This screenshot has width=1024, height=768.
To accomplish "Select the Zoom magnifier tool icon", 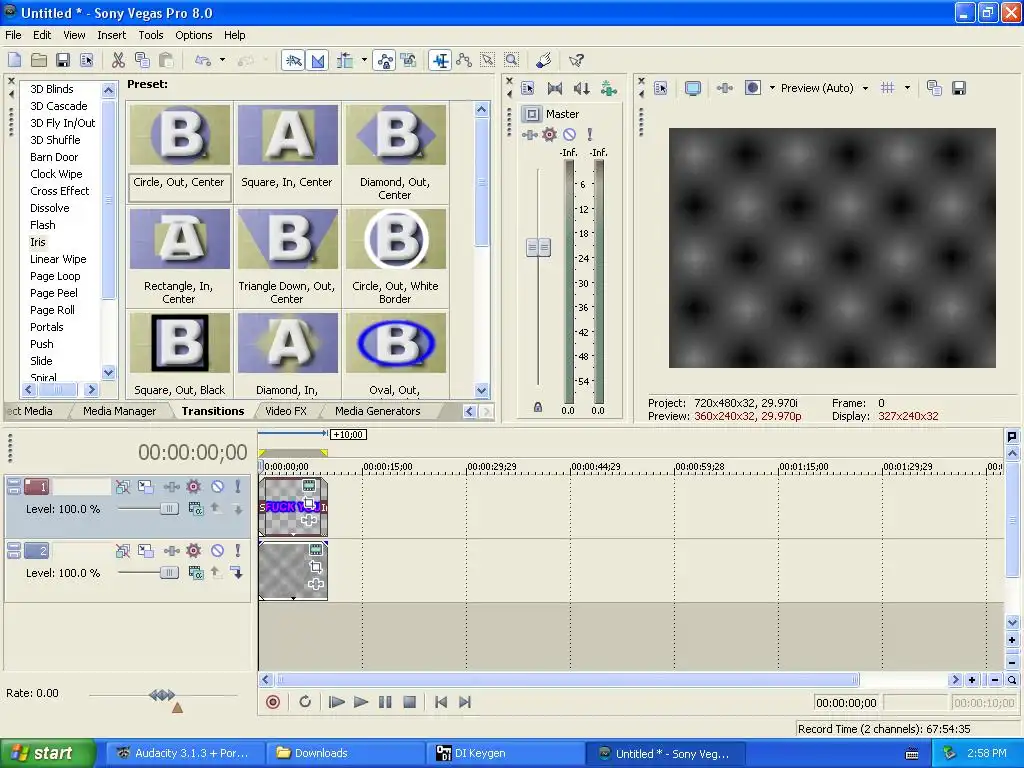I will [512, 60].
